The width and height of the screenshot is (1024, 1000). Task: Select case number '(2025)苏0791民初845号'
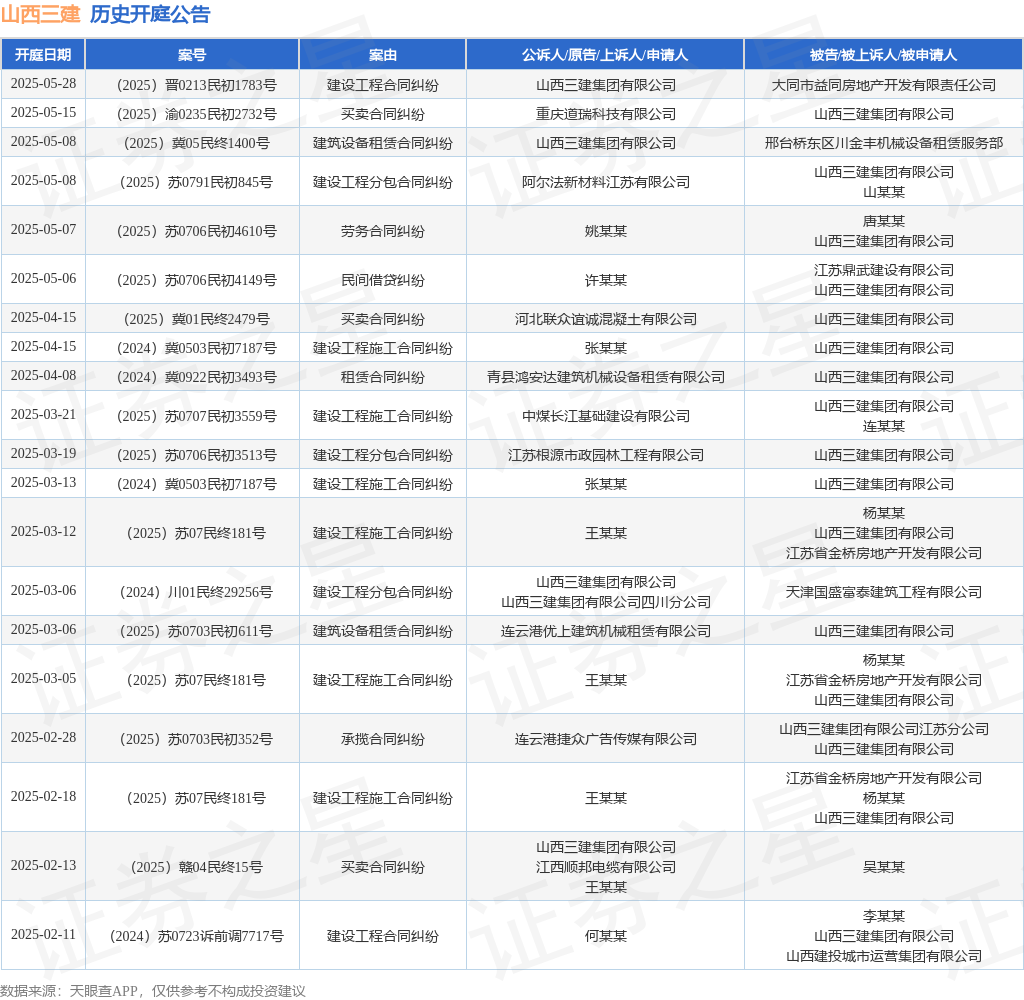click(197, 182)
